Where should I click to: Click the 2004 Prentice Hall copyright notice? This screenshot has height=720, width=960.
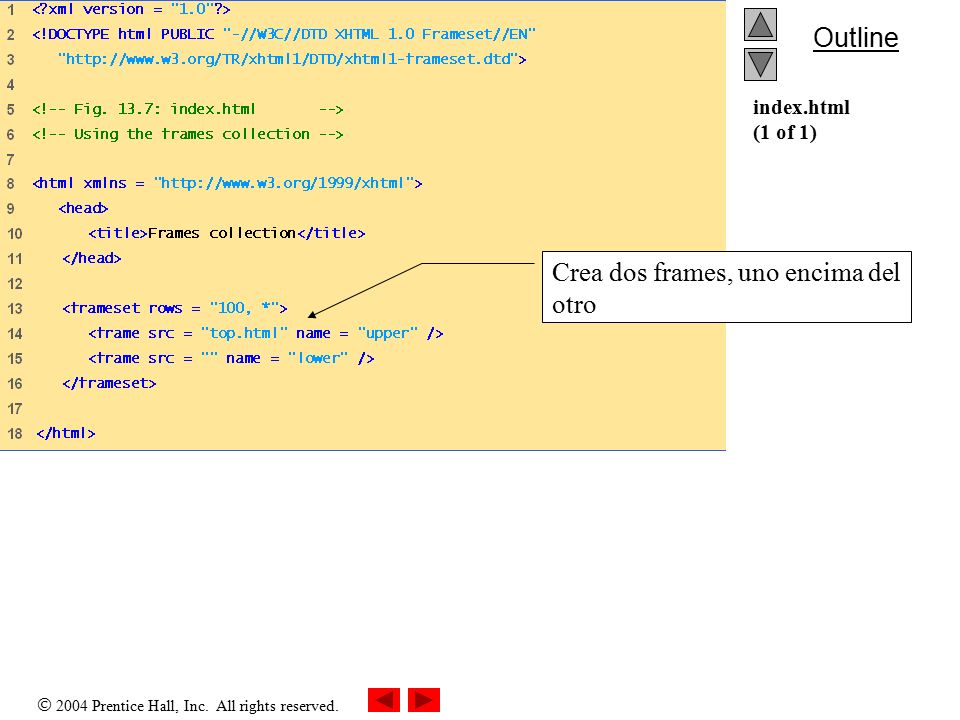(188, 705)
